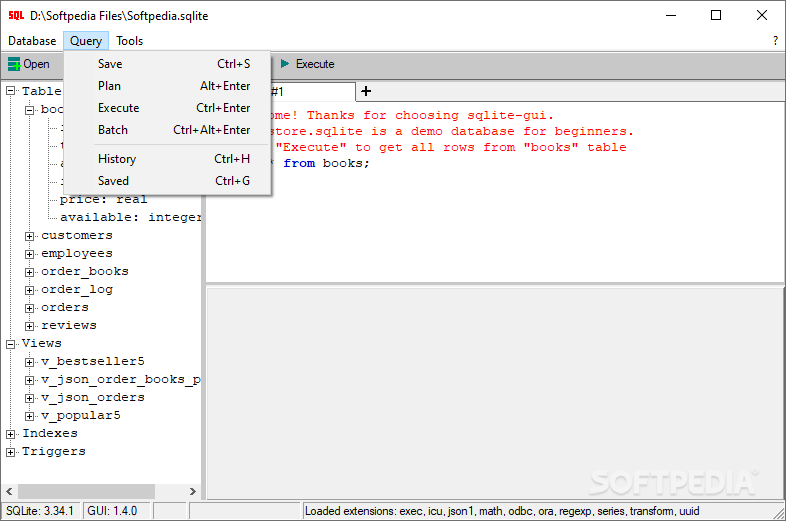Click in the SQL editor on 'from books;'
786x521 pixels.
pyautogui.click(x=326, y=163)
